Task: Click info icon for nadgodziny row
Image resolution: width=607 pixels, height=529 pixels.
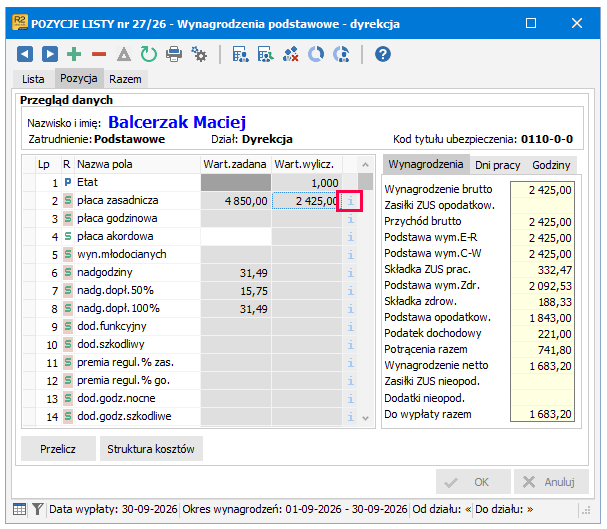Action: click(350, 273)
